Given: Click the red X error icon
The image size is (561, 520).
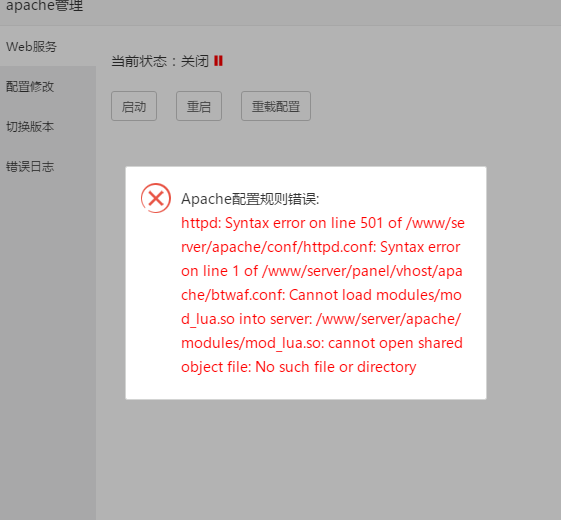Looking at the screenshot, I should coord(156,198).
